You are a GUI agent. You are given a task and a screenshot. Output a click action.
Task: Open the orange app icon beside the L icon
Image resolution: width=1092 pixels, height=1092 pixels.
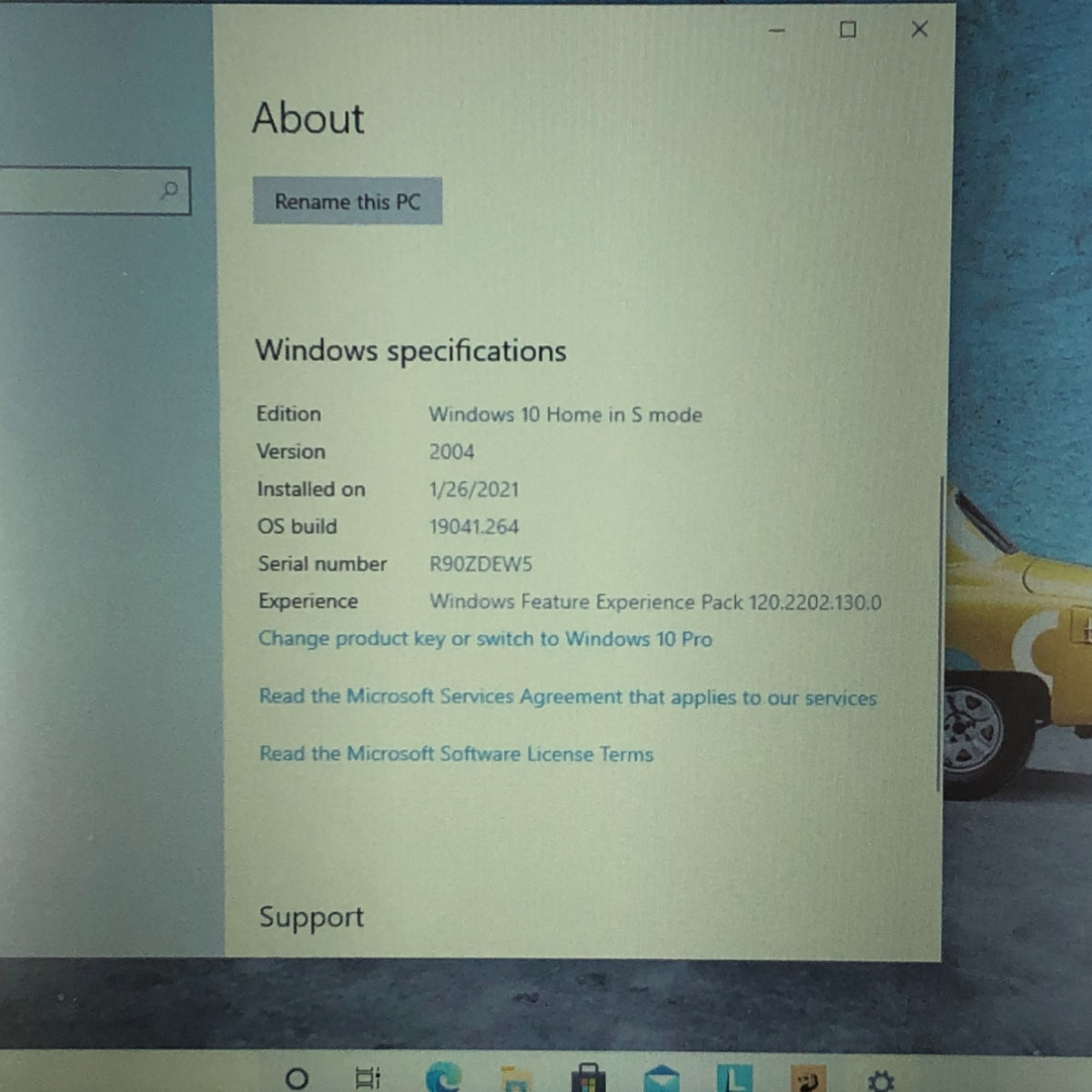(x=808, y=1078)
